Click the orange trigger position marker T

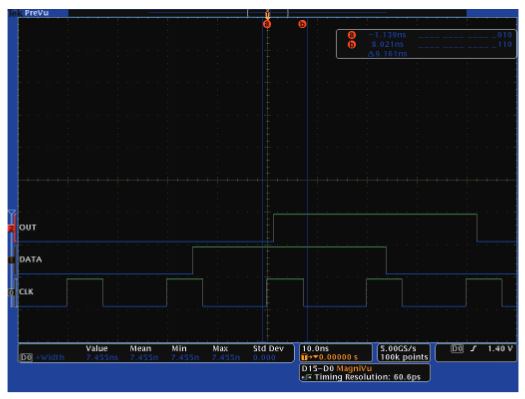(x=267, y=14)
